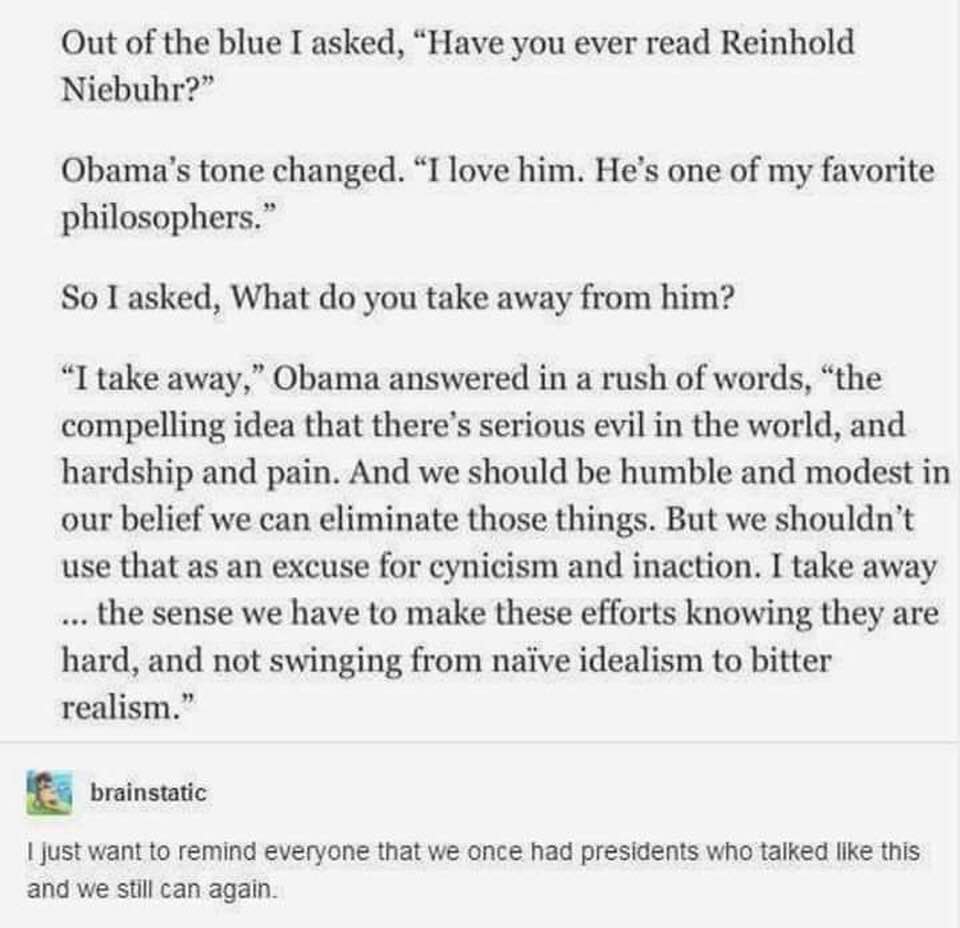Open the brainstatic profile link
The height and width of the screenshot is (928, 960).
pos(148,793)
